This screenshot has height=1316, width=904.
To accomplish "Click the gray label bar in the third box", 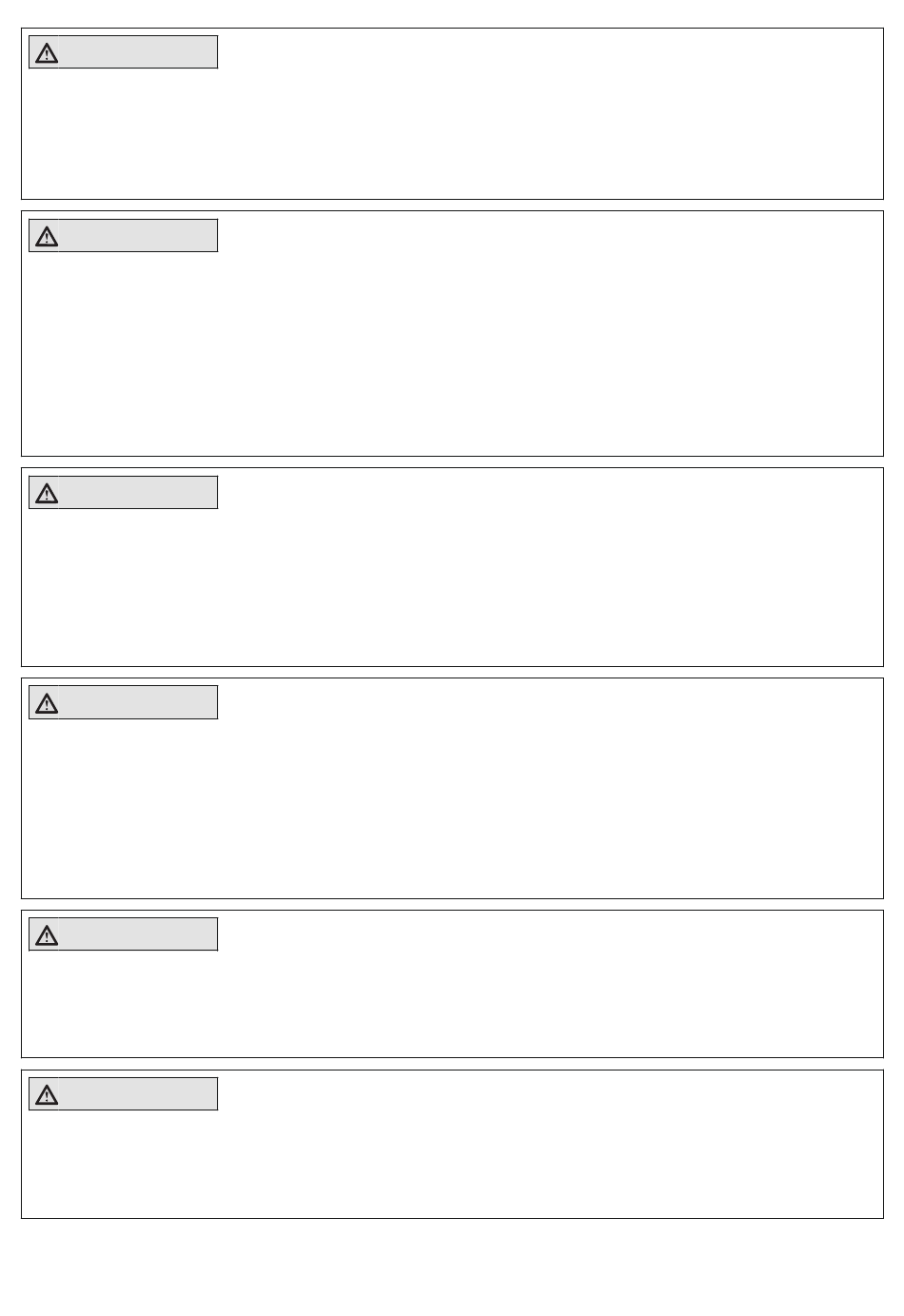I will click(x=138, y=493).
